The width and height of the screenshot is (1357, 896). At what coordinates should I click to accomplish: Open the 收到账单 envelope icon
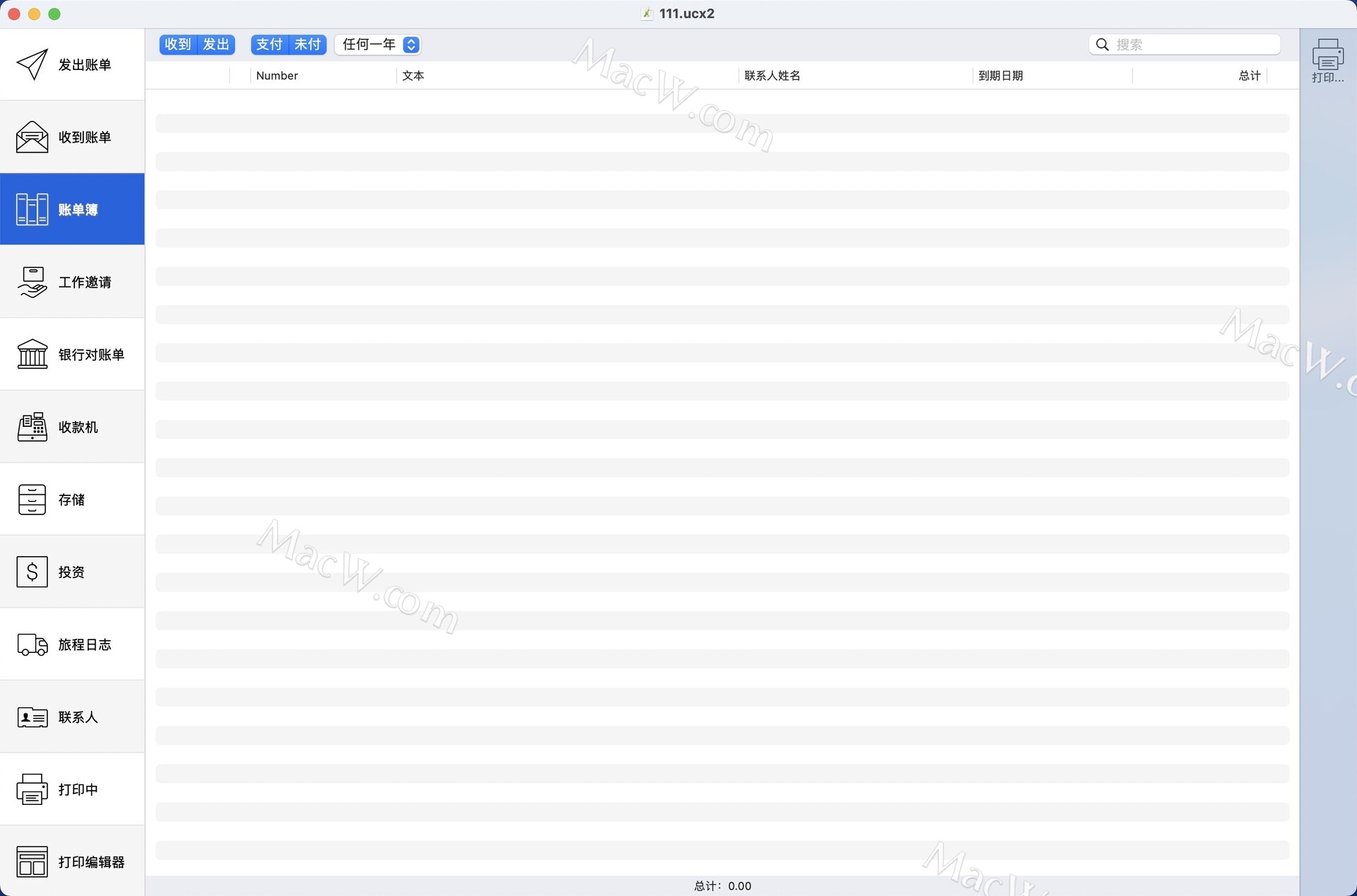pyautogui.click(x=32, y=137)
